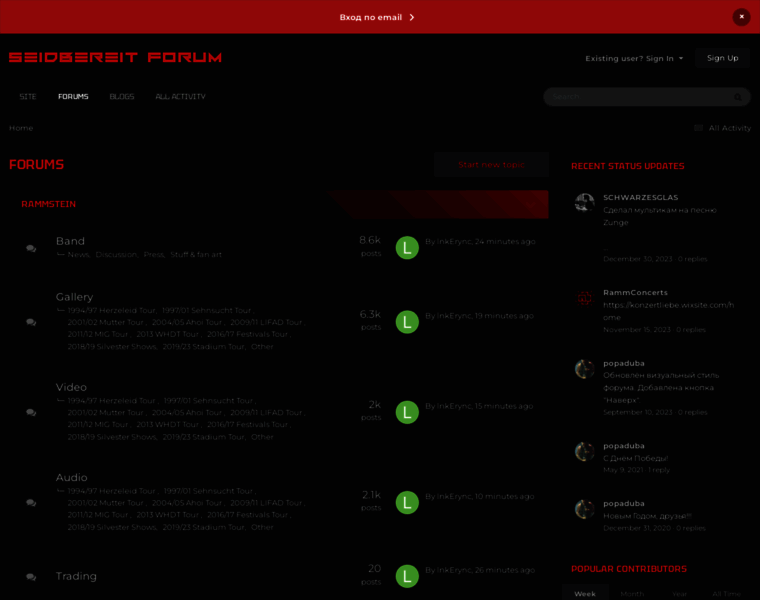The height and width of the screenshot is (600, 760).
Task: Click RammConcerts avatar icon
Action: pos(585,298)
